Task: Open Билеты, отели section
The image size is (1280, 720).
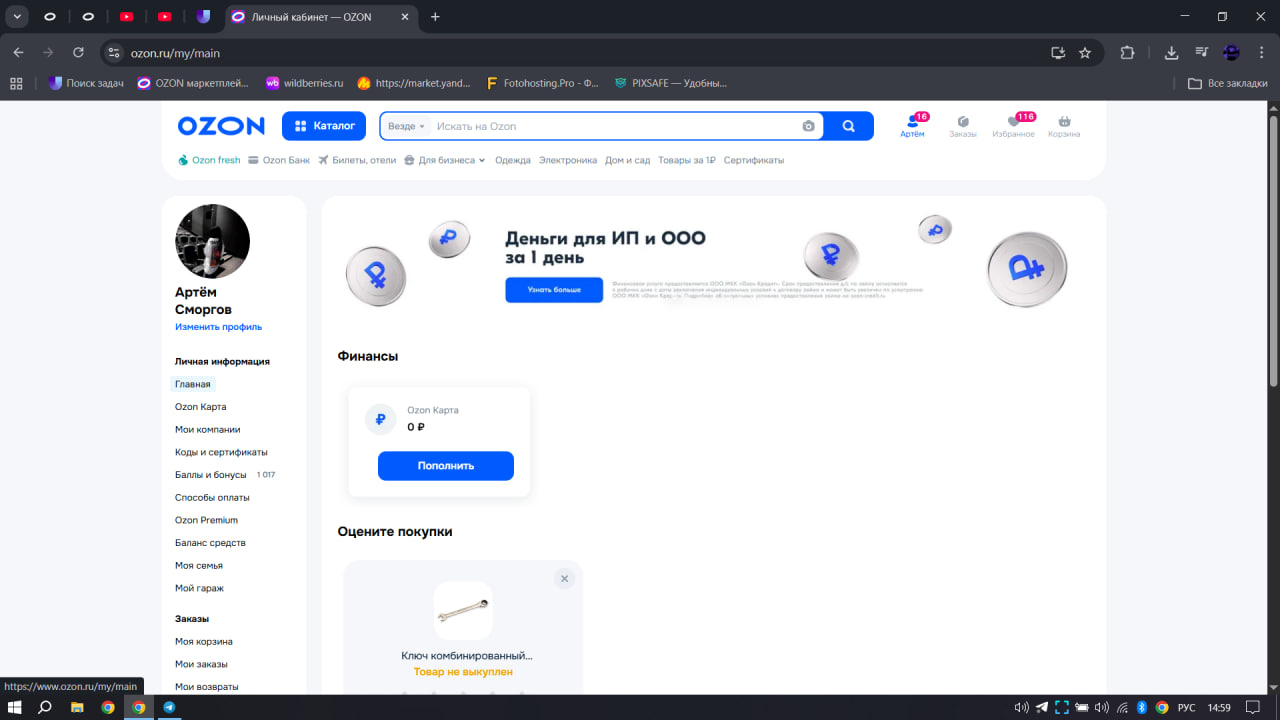Action: (357, 160)
